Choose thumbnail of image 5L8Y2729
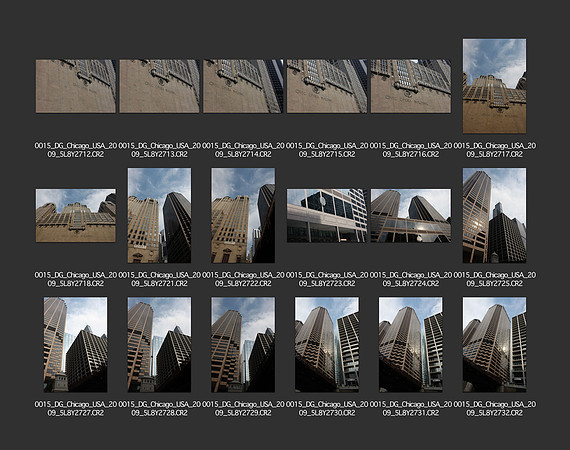 coord(243,345)
